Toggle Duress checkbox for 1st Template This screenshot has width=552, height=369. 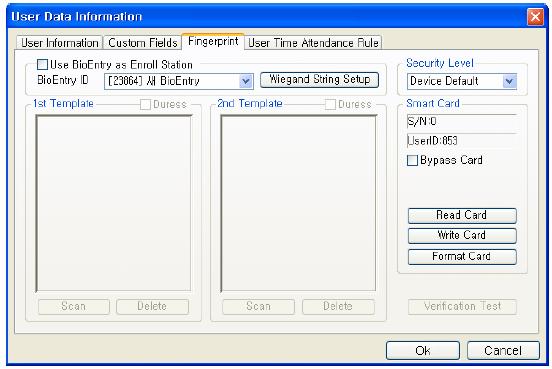[145, 105]
